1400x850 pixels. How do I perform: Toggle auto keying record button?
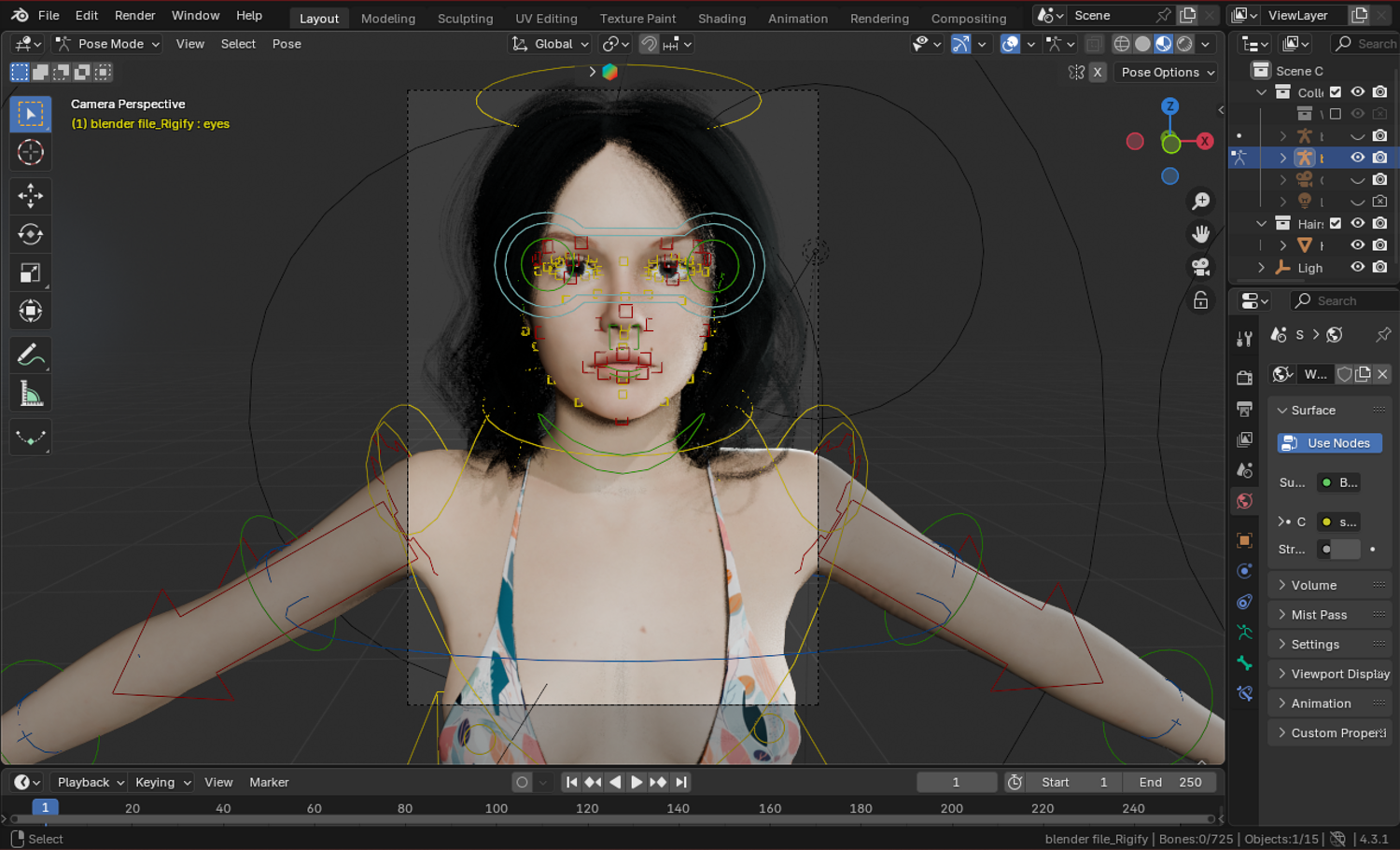pos(523,782)
